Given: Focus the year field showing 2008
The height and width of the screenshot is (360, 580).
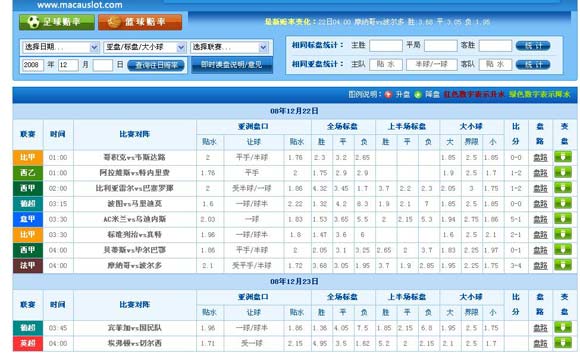Looking at the screenshot, I should tap(33, 65).
